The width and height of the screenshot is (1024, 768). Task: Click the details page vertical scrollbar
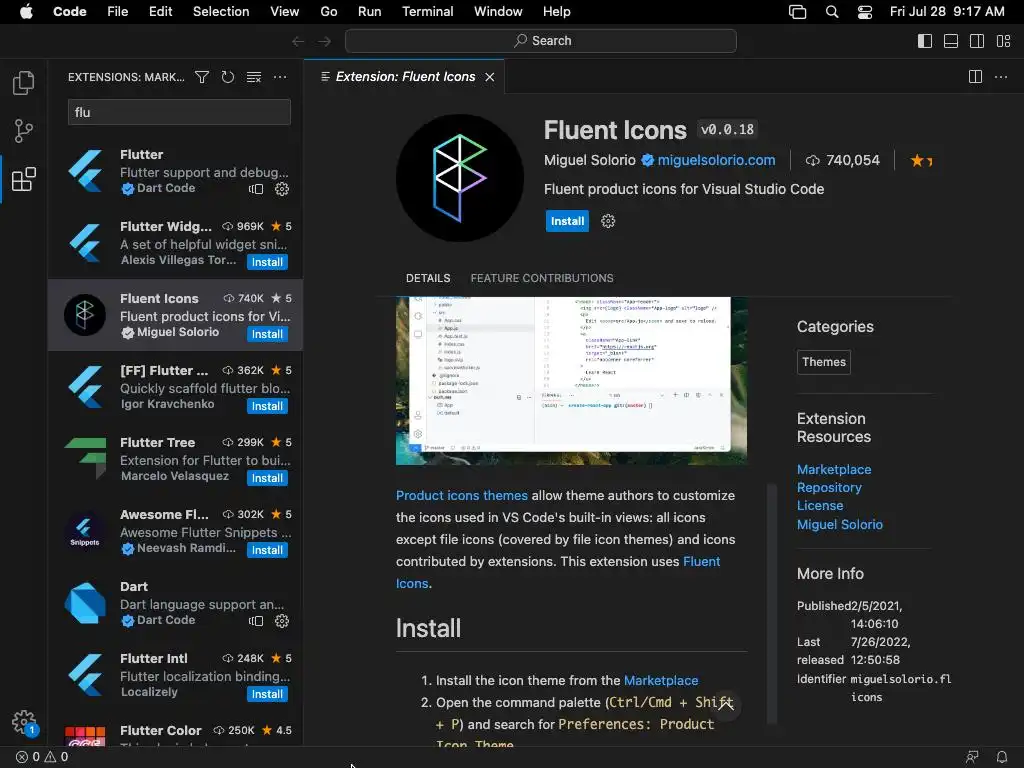click(772, 604)
